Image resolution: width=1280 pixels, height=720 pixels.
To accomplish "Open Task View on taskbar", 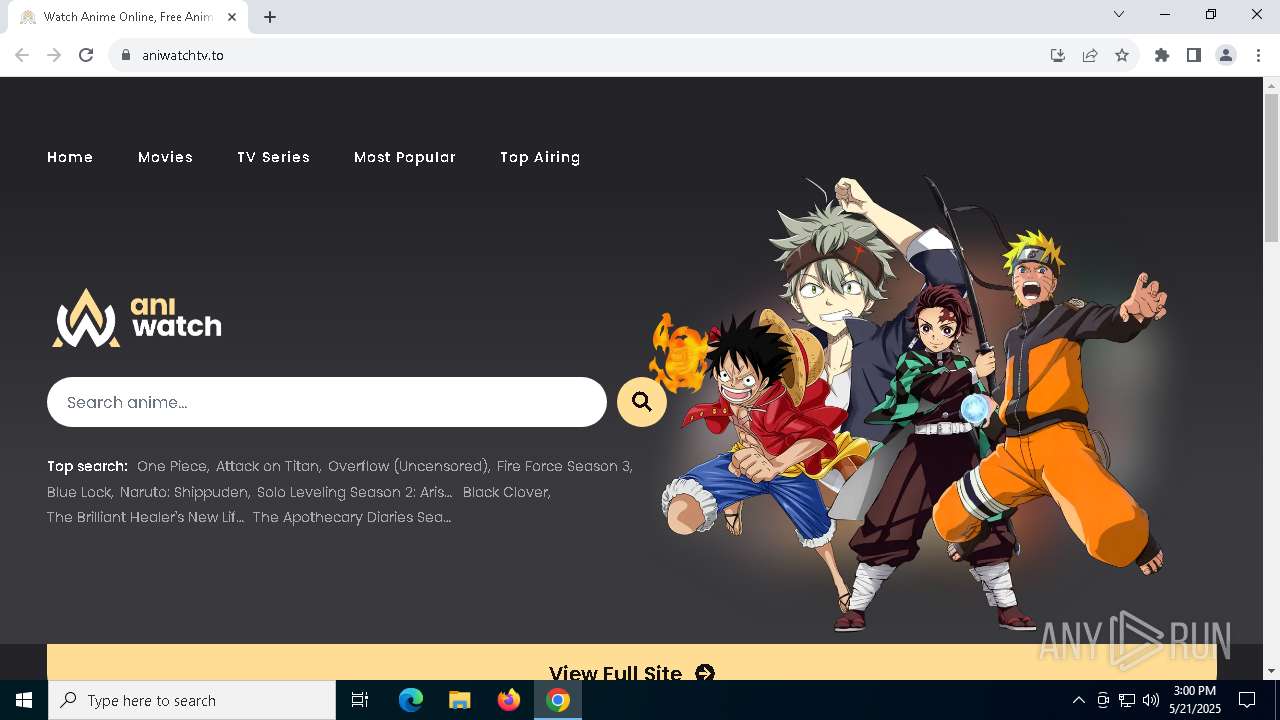I will [x=360, y=700].
